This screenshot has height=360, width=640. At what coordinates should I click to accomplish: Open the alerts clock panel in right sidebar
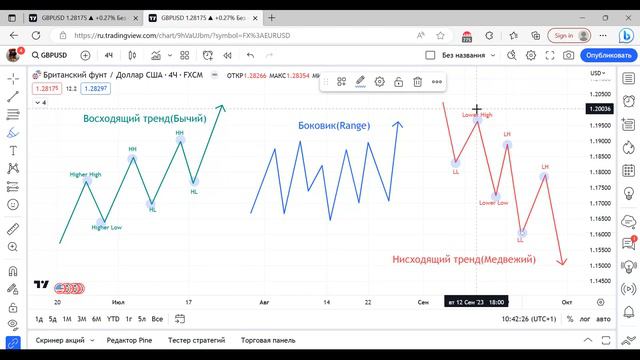pyautogui.click(x=629, y=101)
